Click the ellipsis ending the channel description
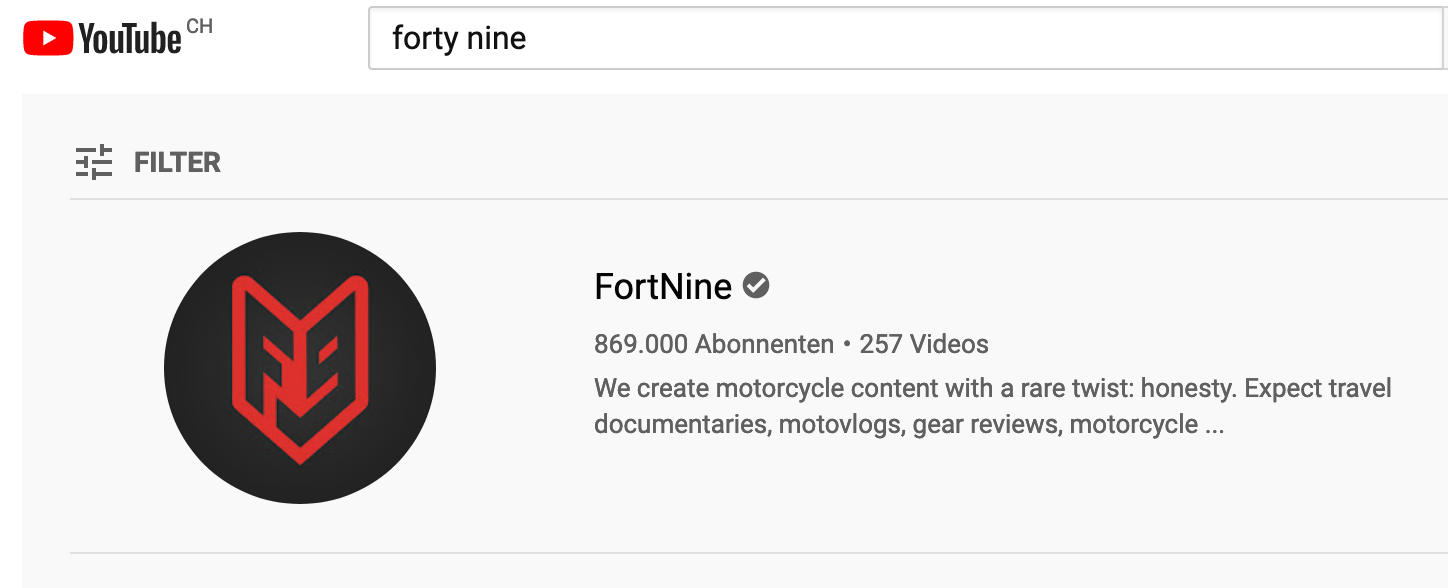 pyautogui.click(x=1214, y=425)
